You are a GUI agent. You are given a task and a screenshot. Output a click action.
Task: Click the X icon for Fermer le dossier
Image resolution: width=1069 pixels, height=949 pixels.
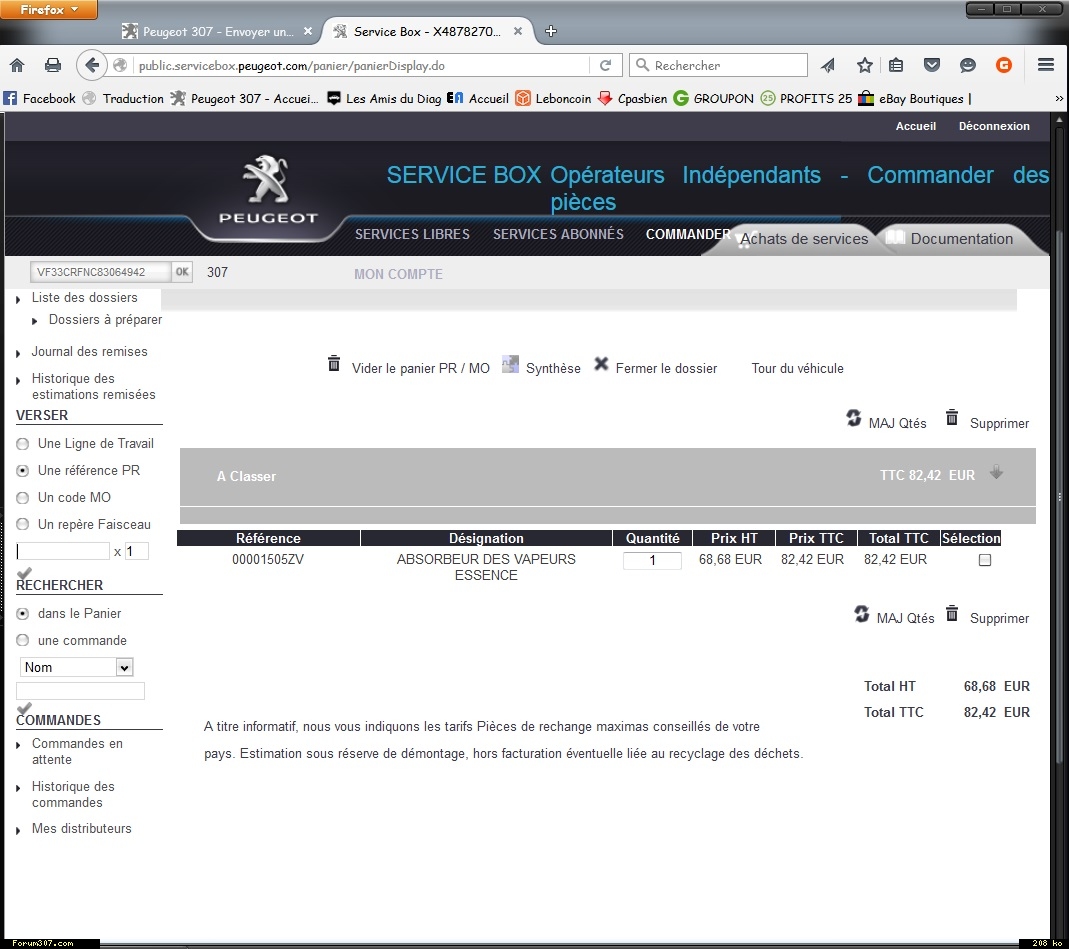[601, 364]
